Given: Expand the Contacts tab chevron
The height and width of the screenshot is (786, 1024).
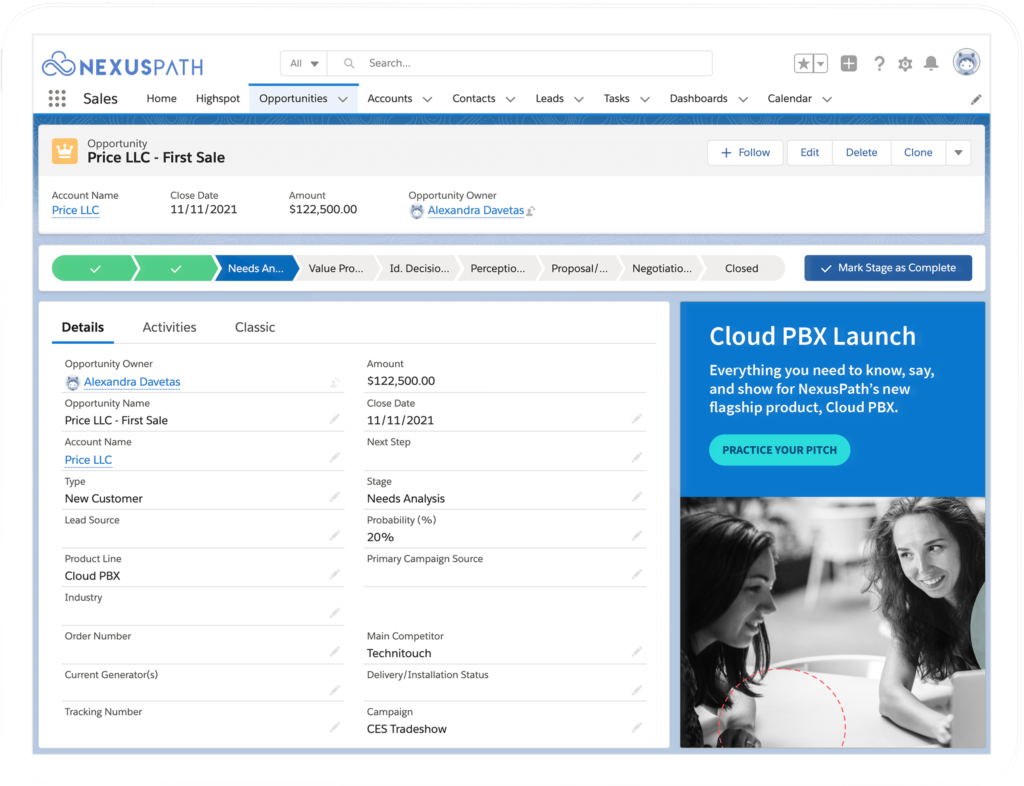Looking at the screenshot, I should click(510, 99).
